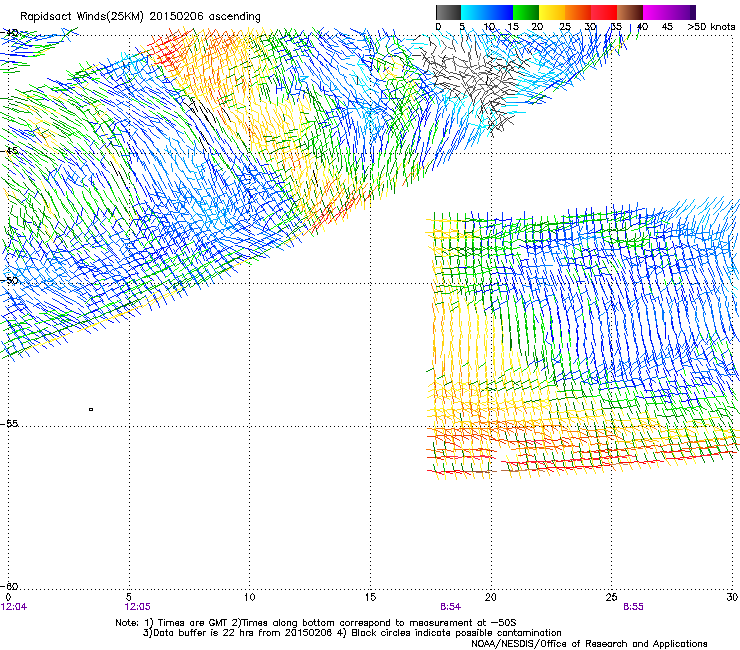The width and height of the screenshot is (740, 650).
Task: Click the brown 35-40 knots legend segment
Action: coord(630,12)
